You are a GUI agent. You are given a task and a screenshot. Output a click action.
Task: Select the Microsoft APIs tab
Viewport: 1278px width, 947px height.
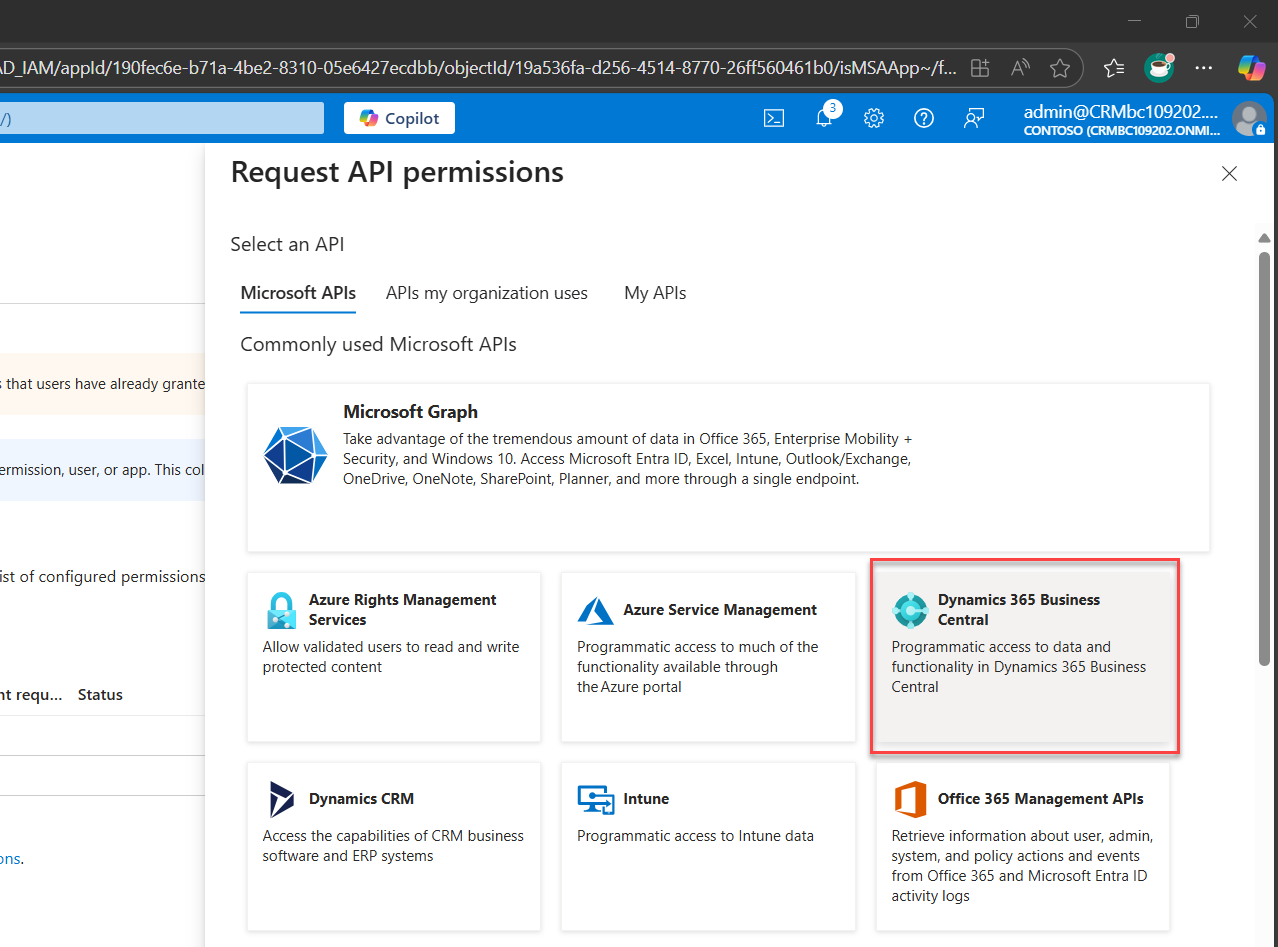pyautogui.click(x=298, y=294)
